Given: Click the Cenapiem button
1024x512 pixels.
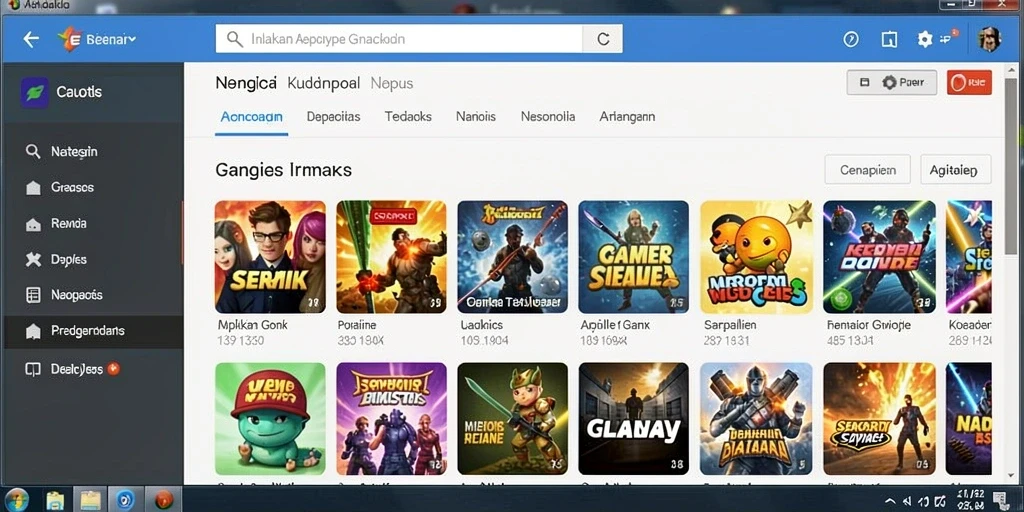Looking at the screenshot, I should [867, 170].
